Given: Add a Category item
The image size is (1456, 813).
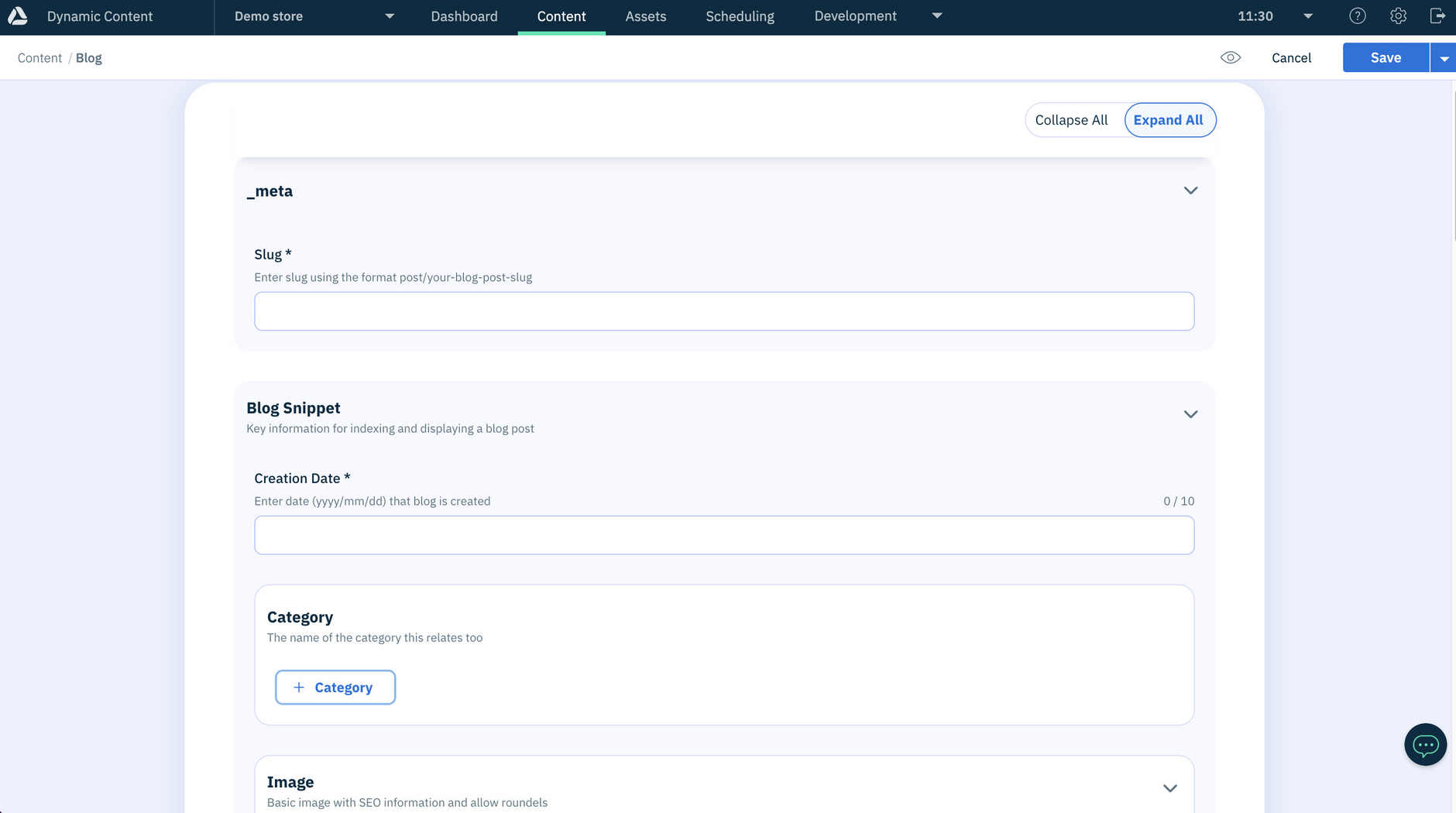Looking at the screenshot, I should tap(335, 688).
